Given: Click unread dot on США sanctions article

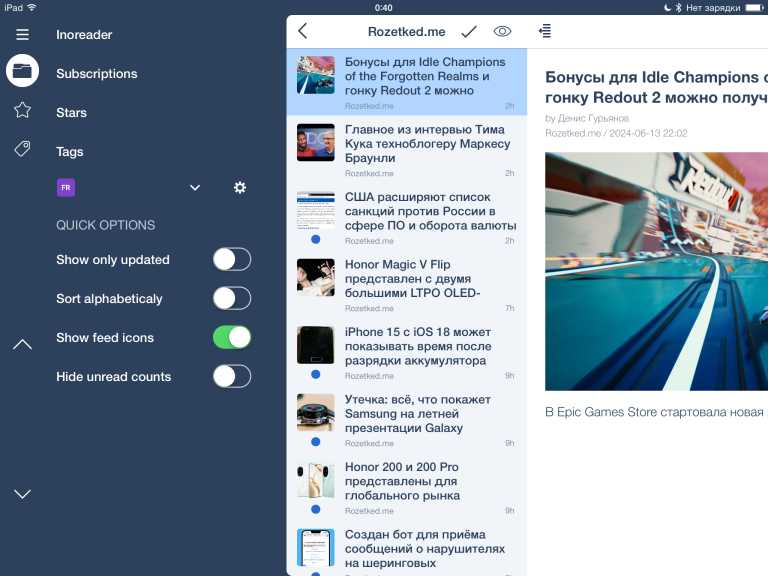Looking at the screenshot, I should [x=316, y=240].
